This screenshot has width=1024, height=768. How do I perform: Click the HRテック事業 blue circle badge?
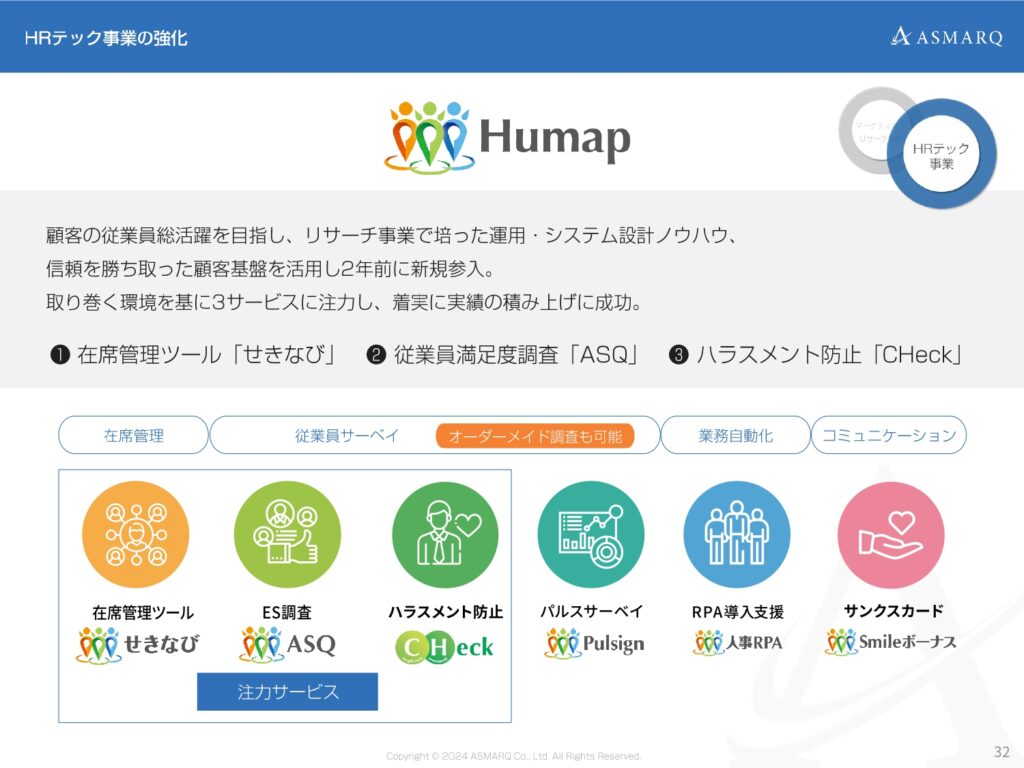[942, 155]
